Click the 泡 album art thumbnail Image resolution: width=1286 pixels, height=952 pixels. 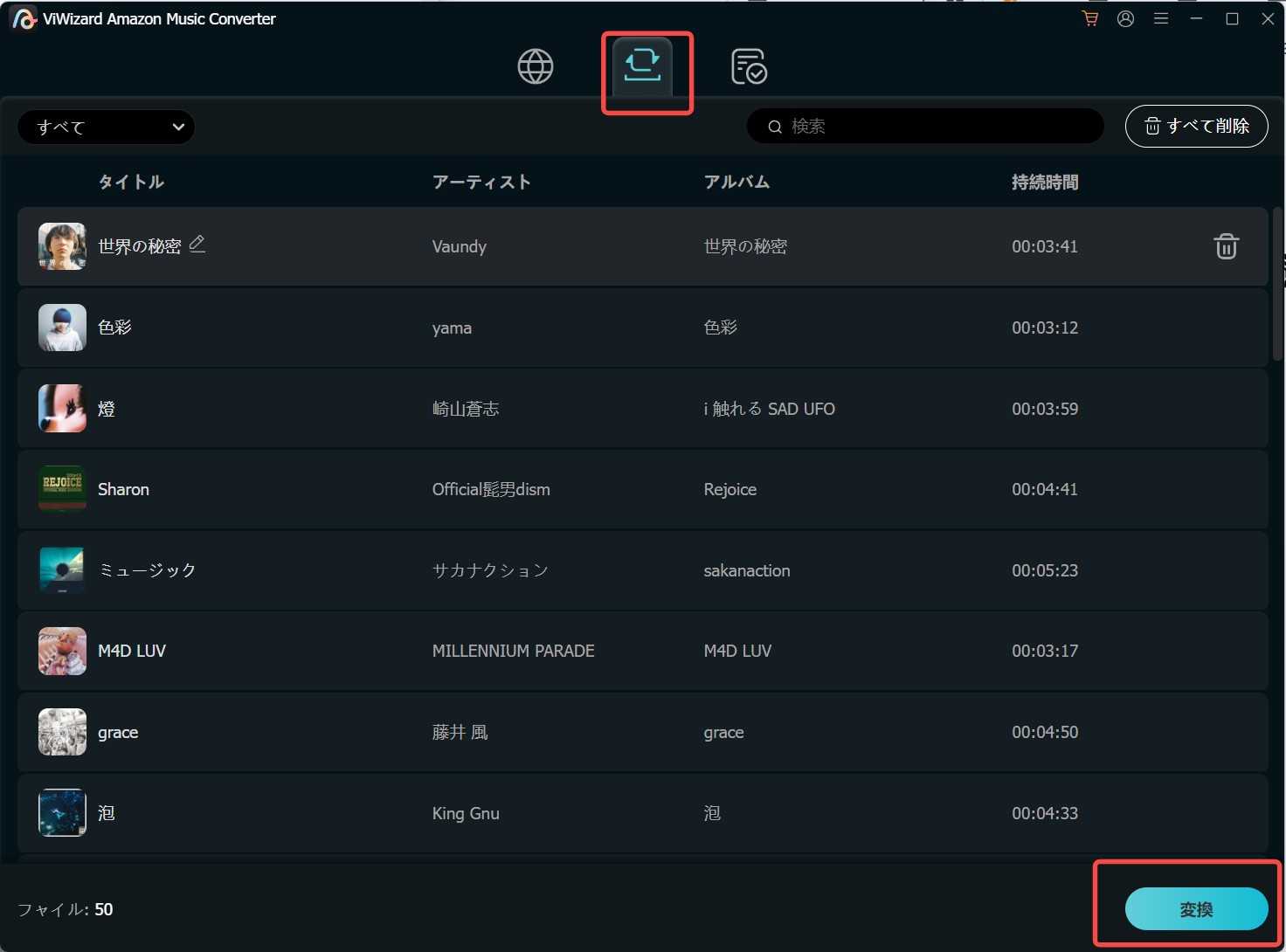click(62, 813)
